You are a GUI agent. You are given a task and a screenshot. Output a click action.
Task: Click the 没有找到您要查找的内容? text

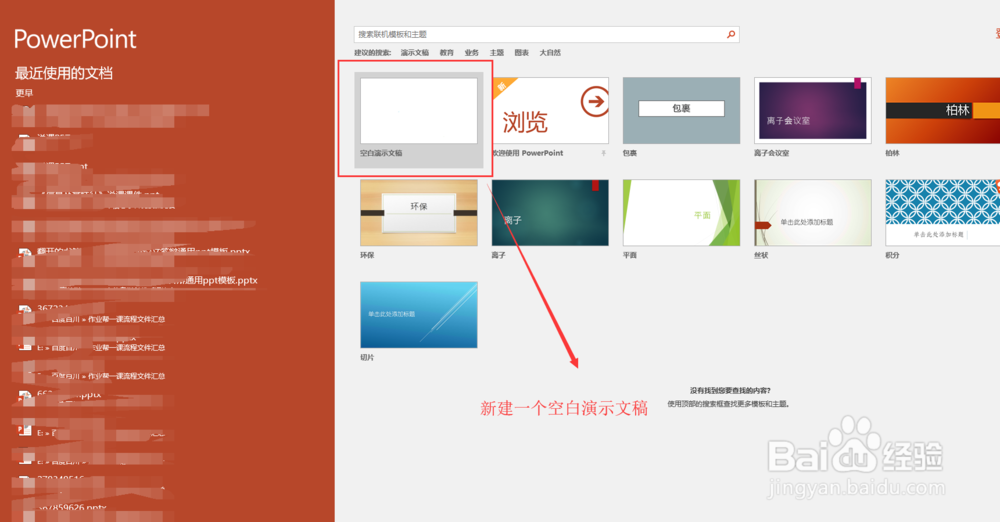pos(730,391)
